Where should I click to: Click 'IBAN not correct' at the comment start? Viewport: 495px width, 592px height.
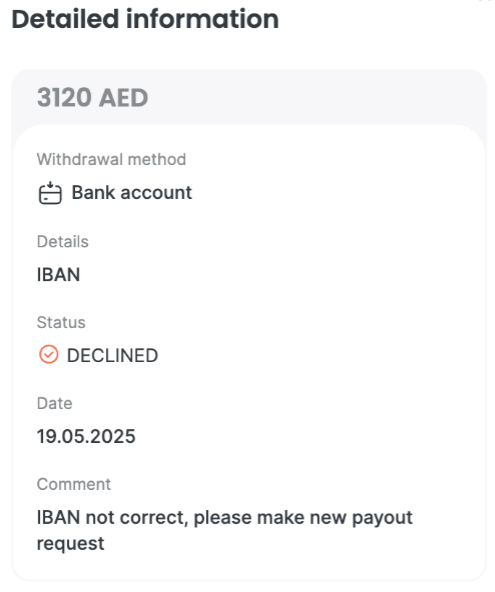113,517
